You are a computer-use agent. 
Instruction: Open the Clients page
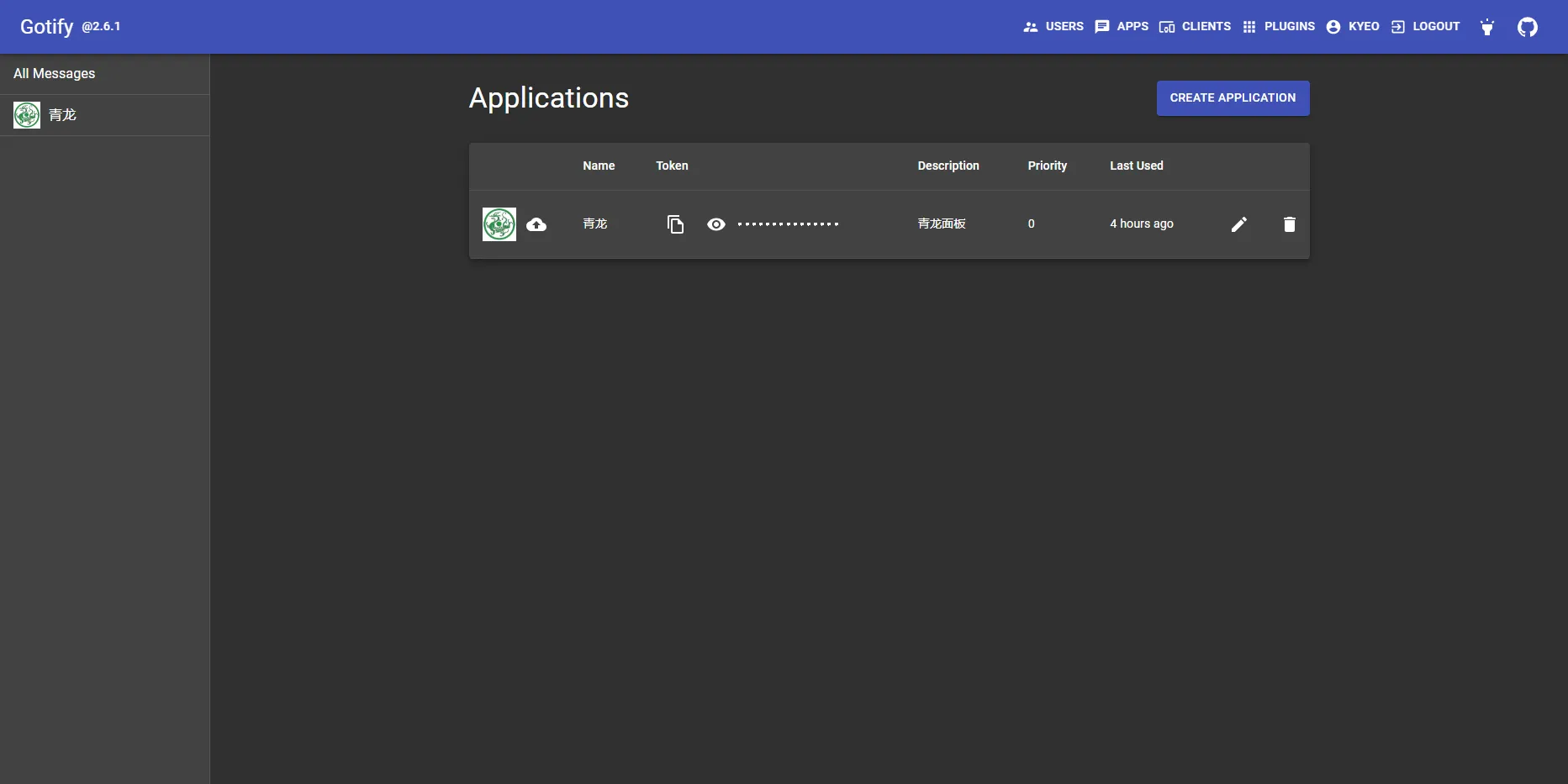coord(1195,27)
